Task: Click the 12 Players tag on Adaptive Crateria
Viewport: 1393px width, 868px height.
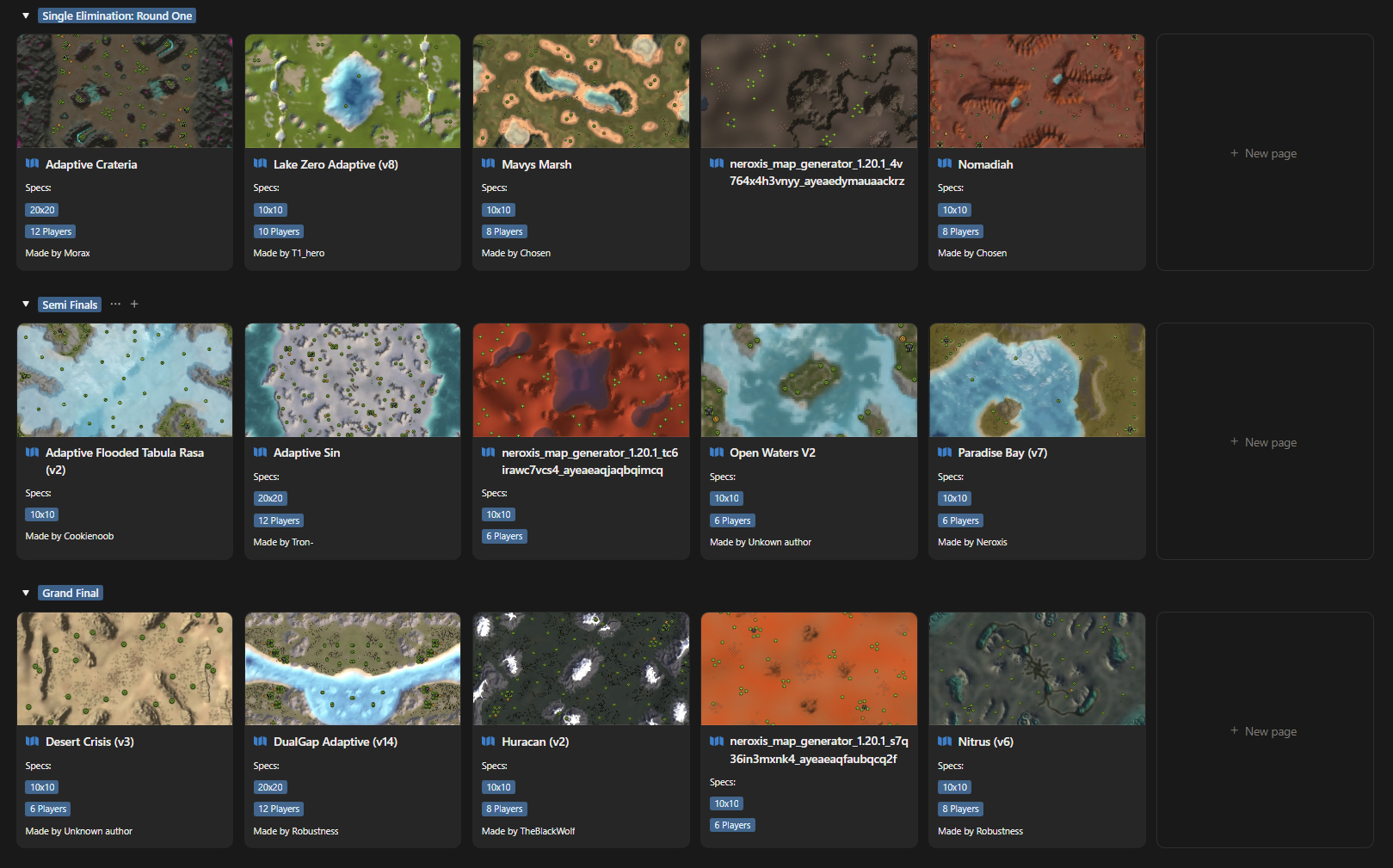Action: tap(51, 231)
